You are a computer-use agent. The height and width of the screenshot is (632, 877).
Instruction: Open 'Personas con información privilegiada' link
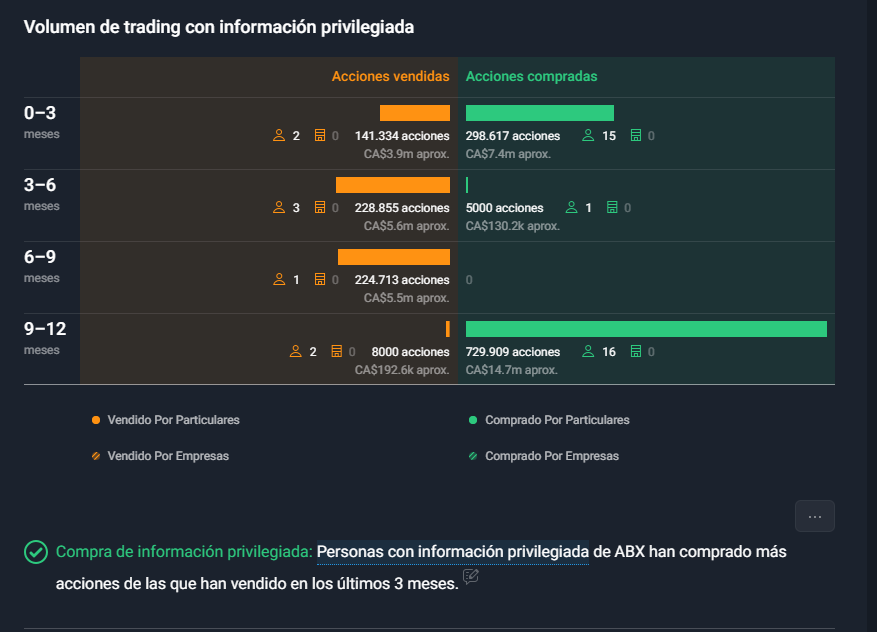(x=452, y=552)
